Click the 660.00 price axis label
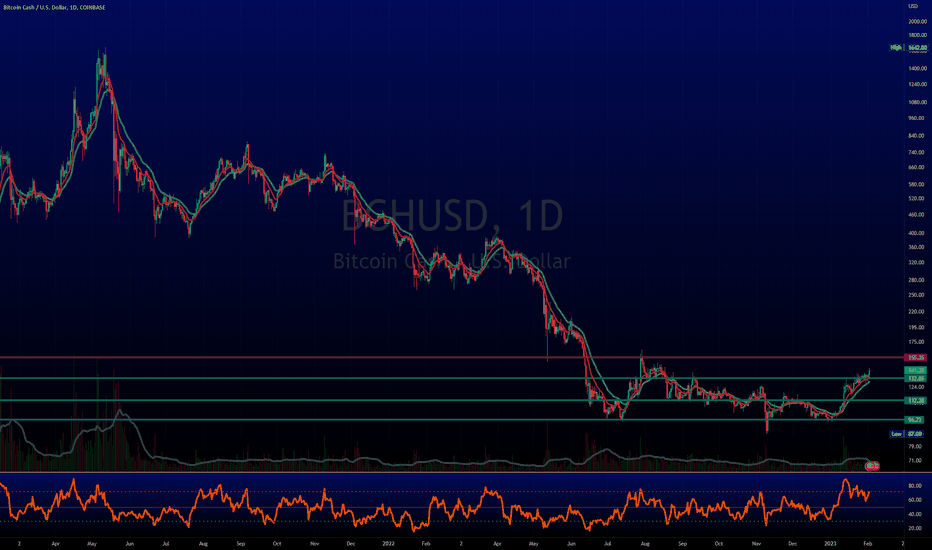This screenshot has height=550, width=932. click(x=917, y=168)
